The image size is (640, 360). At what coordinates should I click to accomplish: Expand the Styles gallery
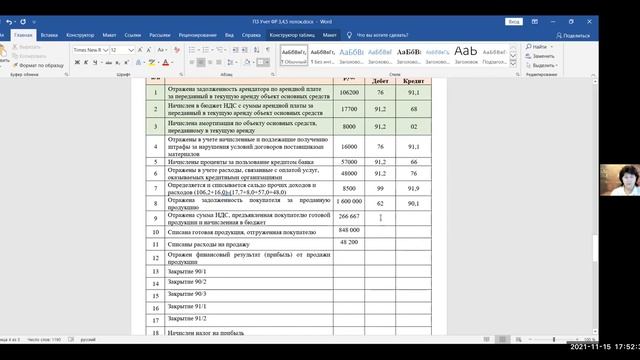(x=513, y=64)
